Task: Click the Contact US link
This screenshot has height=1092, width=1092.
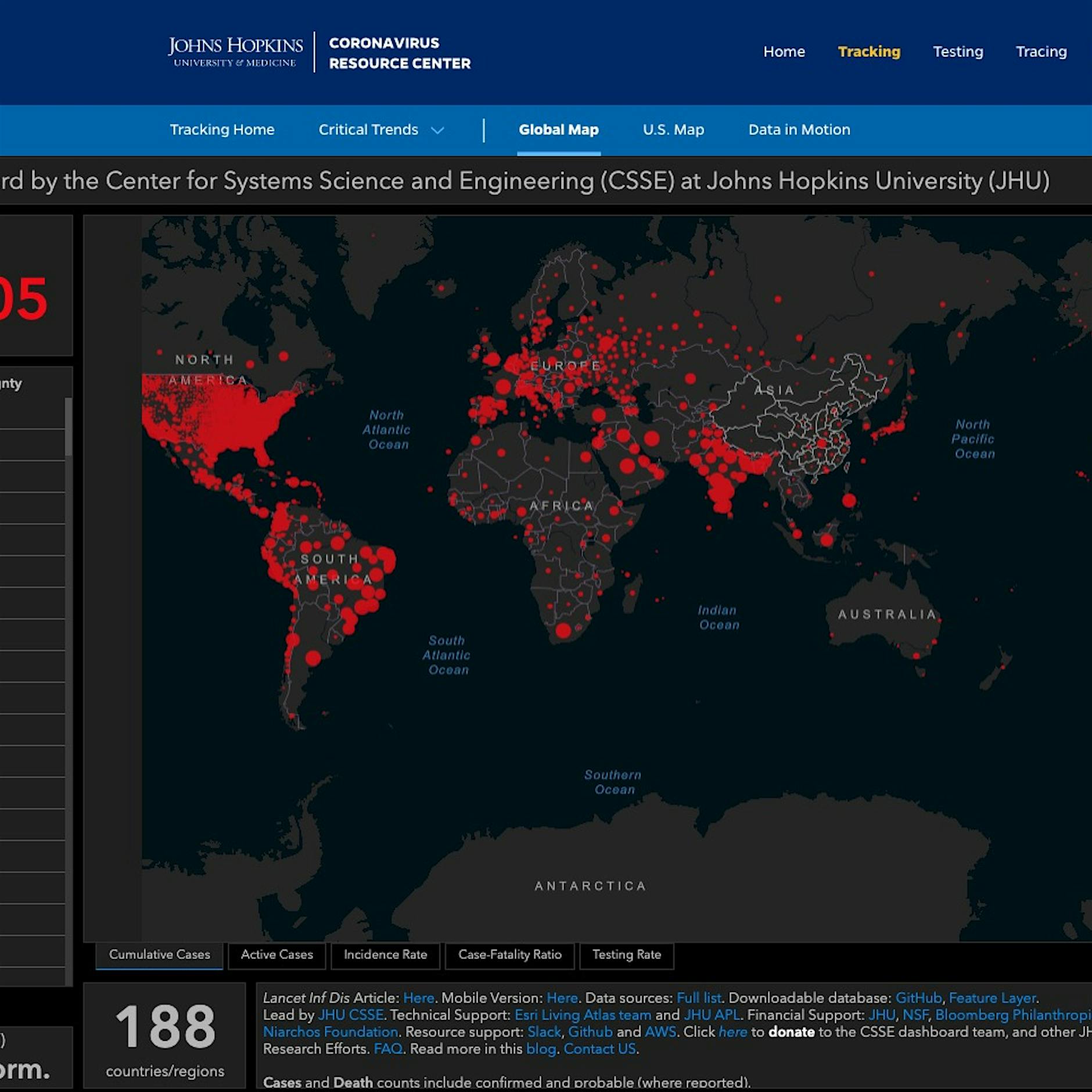Action: 599,1048
